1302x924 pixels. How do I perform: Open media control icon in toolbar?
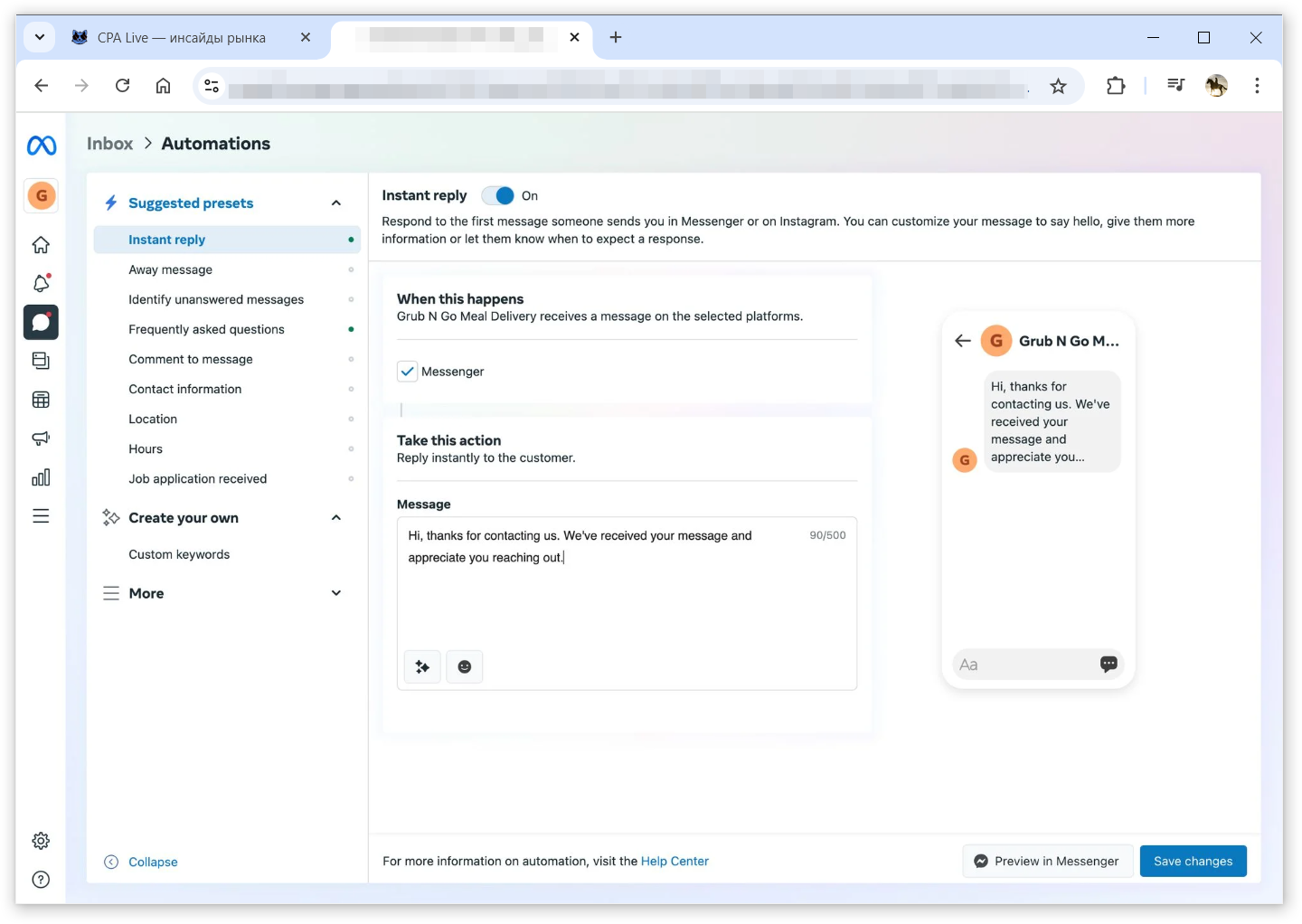click(1175, 86)
